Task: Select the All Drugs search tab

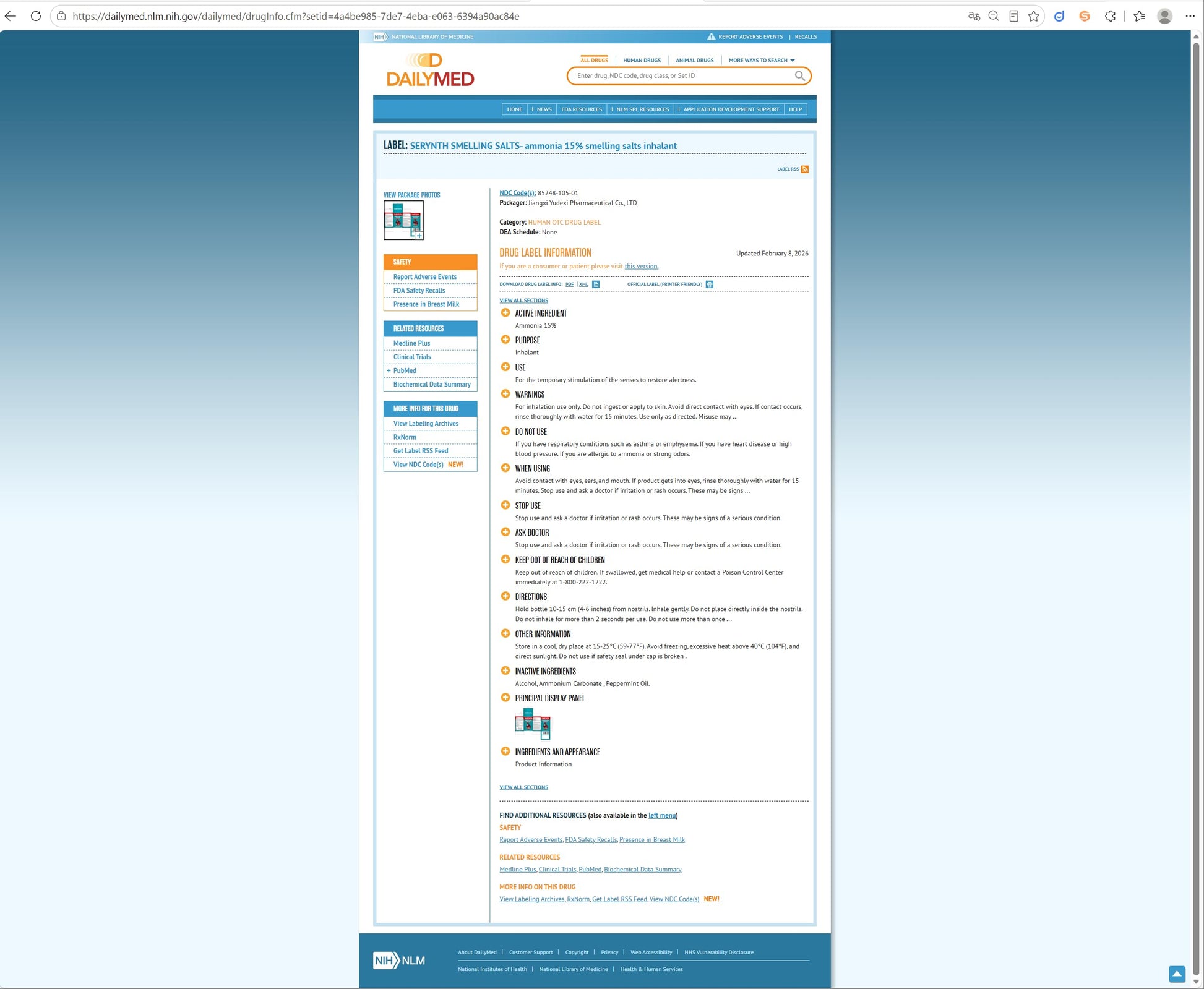Action: pyautogui.click(x=594, y=61)
